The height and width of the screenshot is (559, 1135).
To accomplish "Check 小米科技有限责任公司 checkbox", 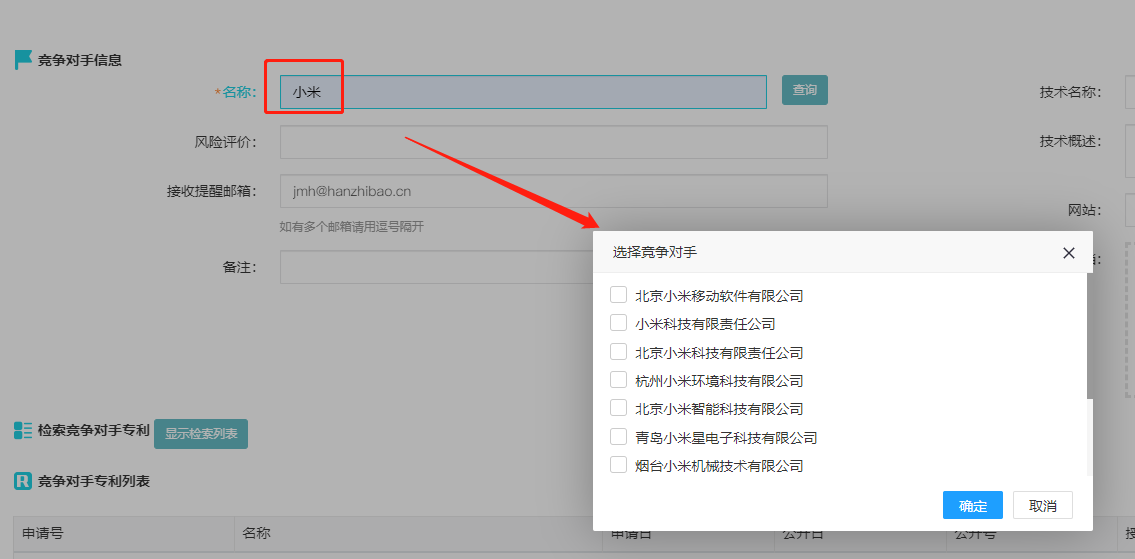I will coord(618,323).
